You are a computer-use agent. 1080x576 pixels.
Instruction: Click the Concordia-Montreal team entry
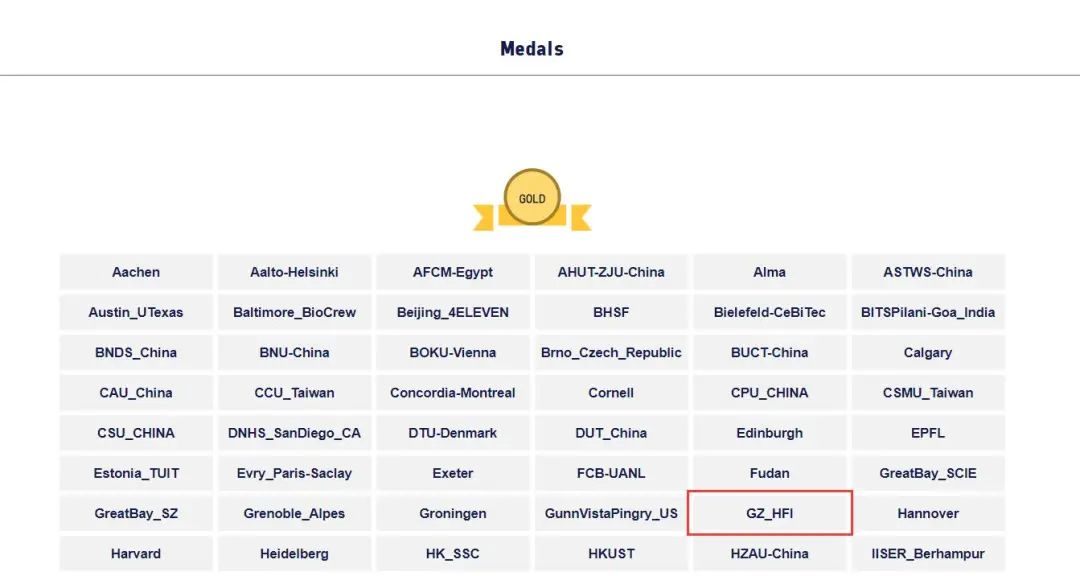(453, 393)
